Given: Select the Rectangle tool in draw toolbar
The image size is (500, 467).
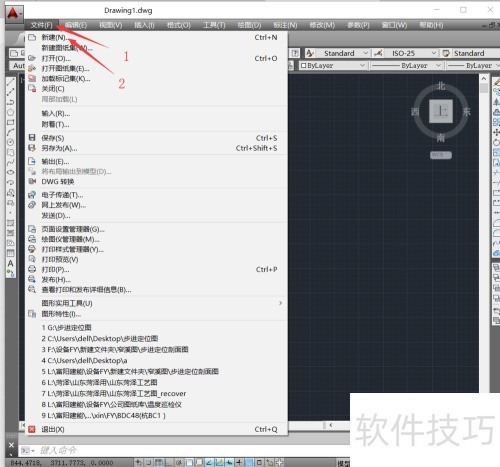Looking at the screenshot, I should click(11, 122).
